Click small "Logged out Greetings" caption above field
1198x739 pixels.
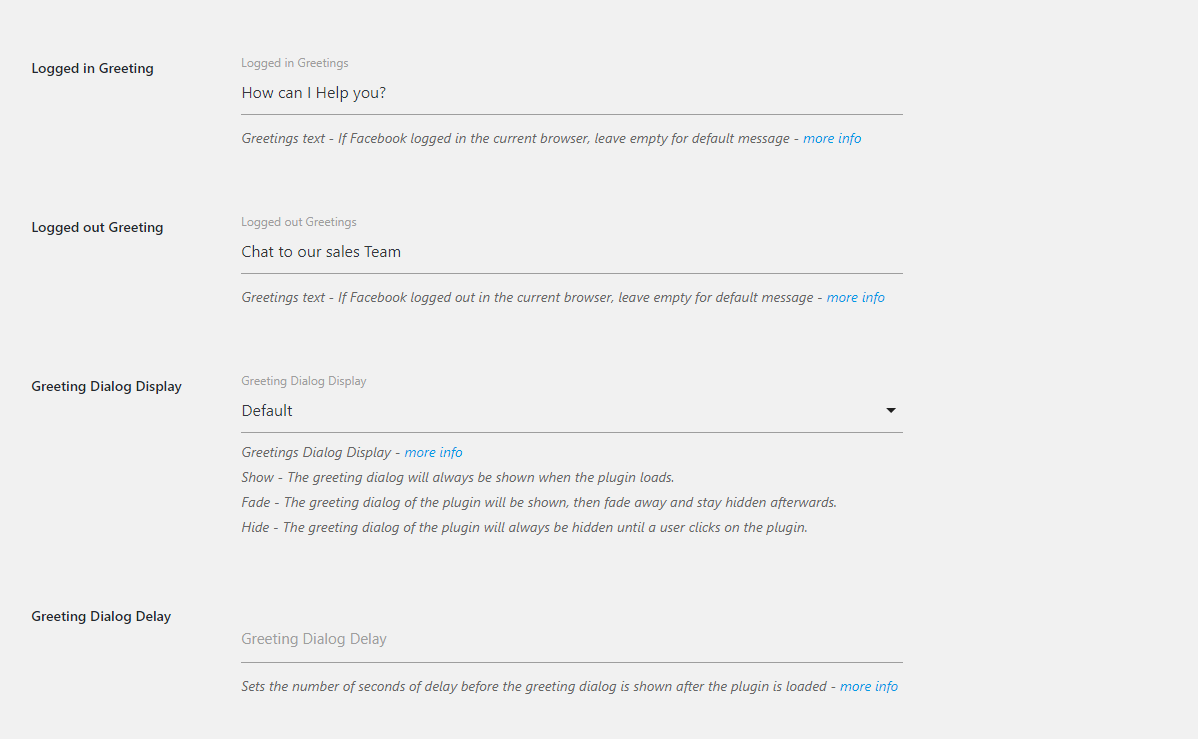(298, 222)
